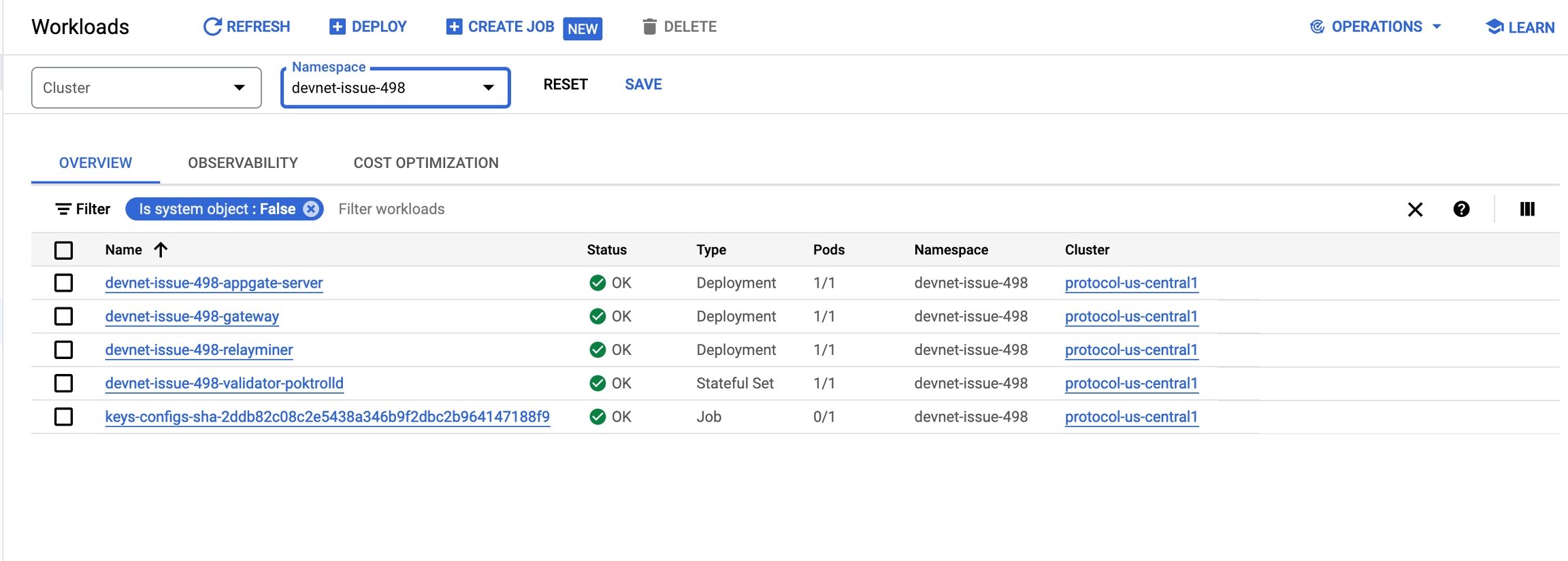This screenshot has height=561, width=1568.
Task: Remove the 'Is system object' filter chip
Action: coord(311,209)
